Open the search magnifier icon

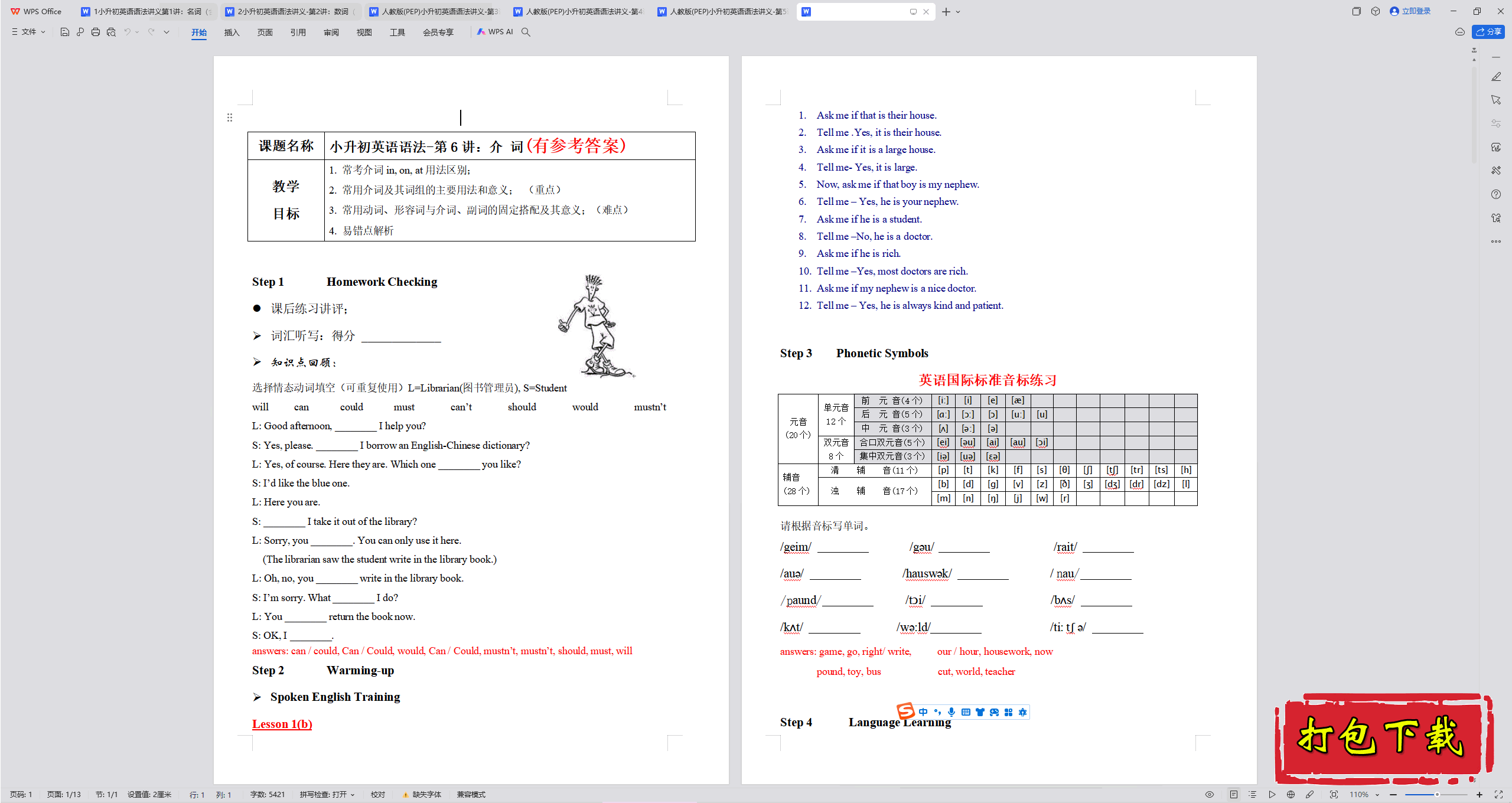526,32
